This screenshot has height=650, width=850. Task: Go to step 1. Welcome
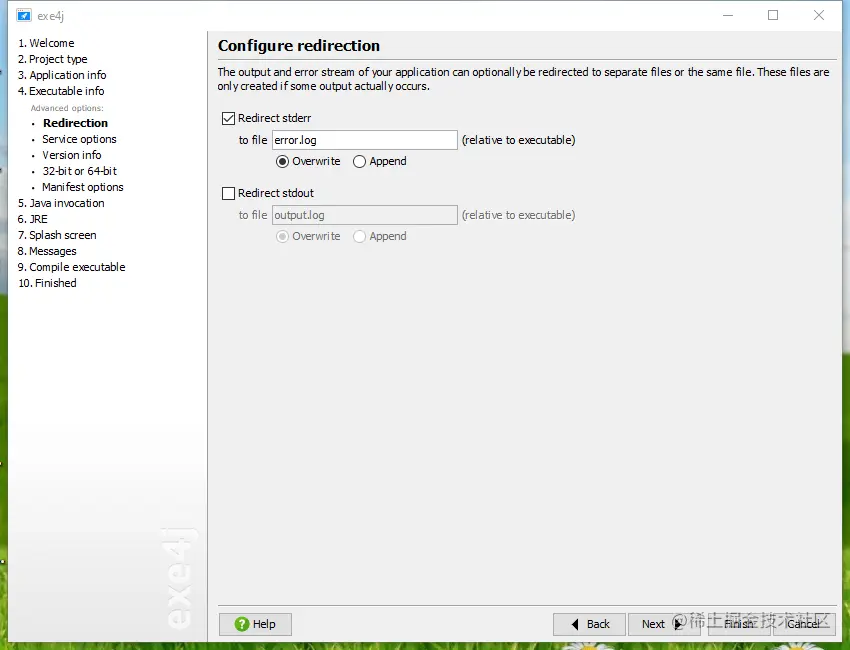point(46,43)
